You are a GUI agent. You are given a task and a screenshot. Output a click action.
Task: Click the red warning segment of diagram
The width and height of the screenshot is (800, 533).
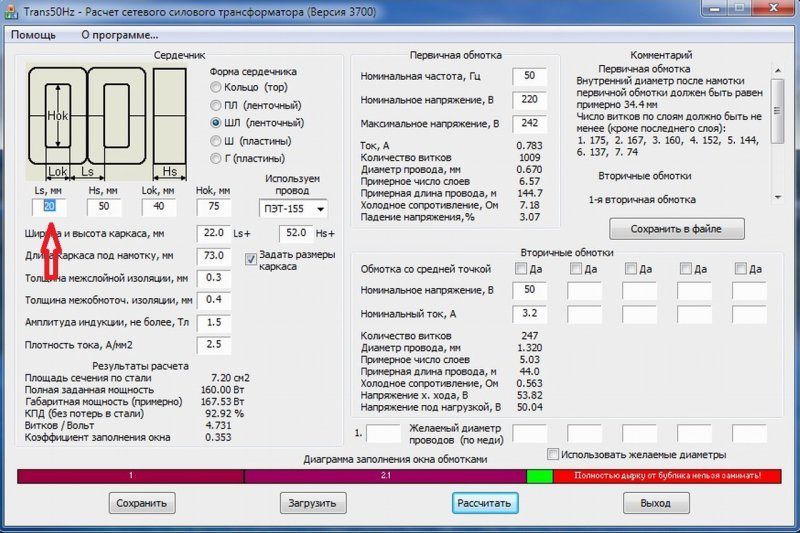coord(667,476)
